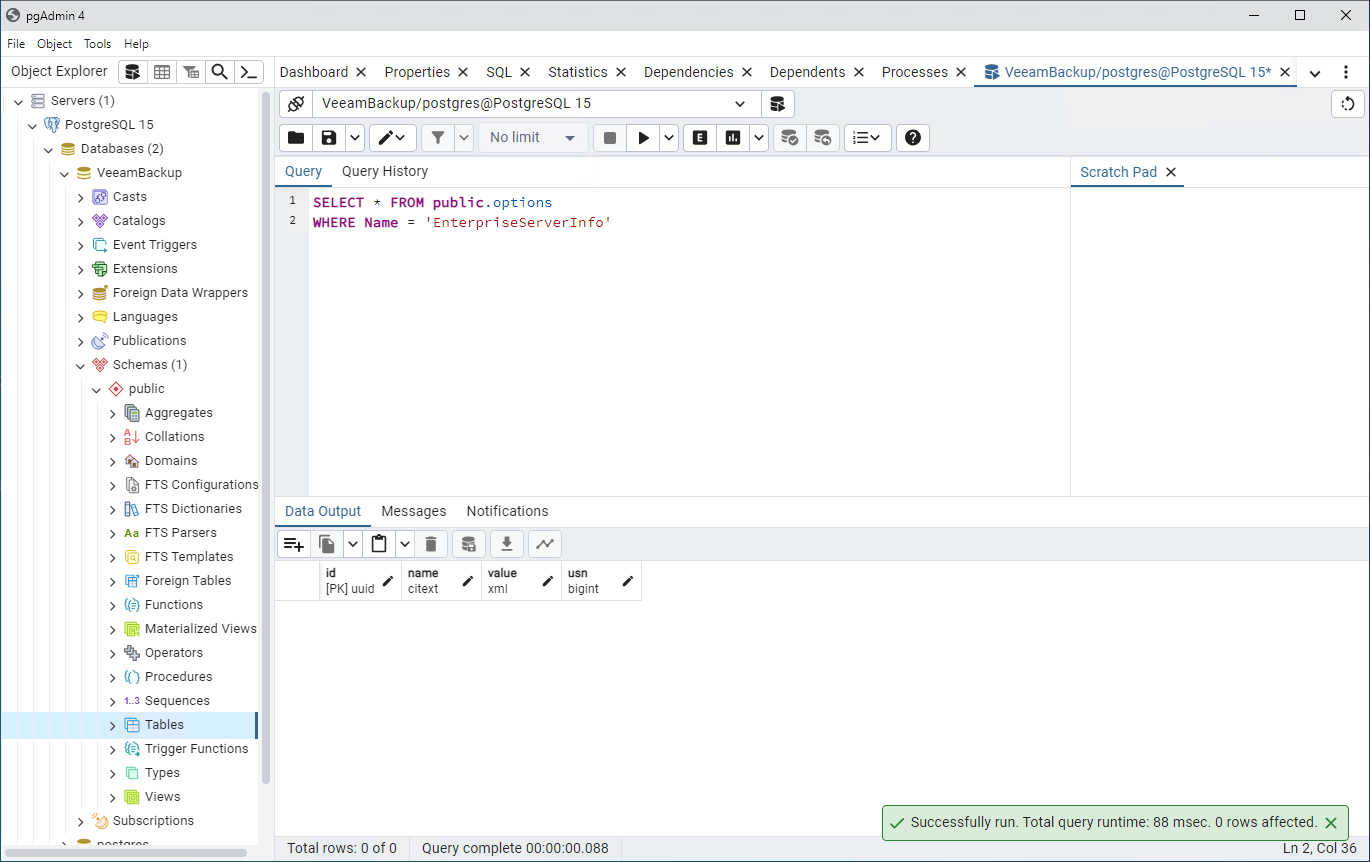Launch the PSQL Tool terminal icon

(x=249, y=72)
